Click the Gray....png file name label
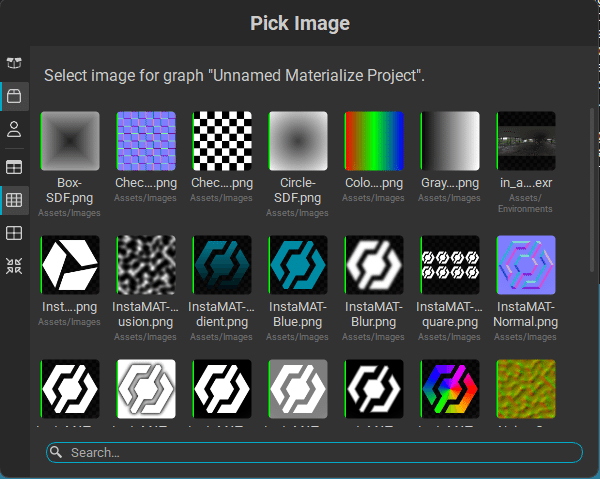 [450, 183]
